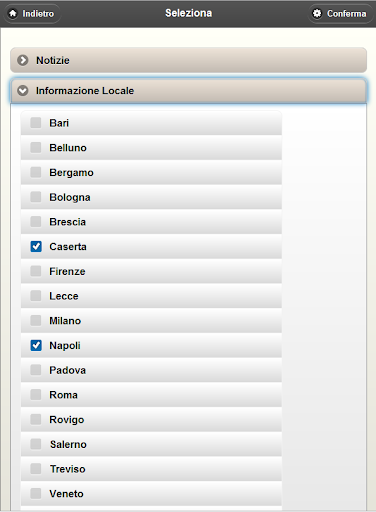Choose the Bologna list row
The height and width of the screenshot is (512, 376).
tap(151, 197)
